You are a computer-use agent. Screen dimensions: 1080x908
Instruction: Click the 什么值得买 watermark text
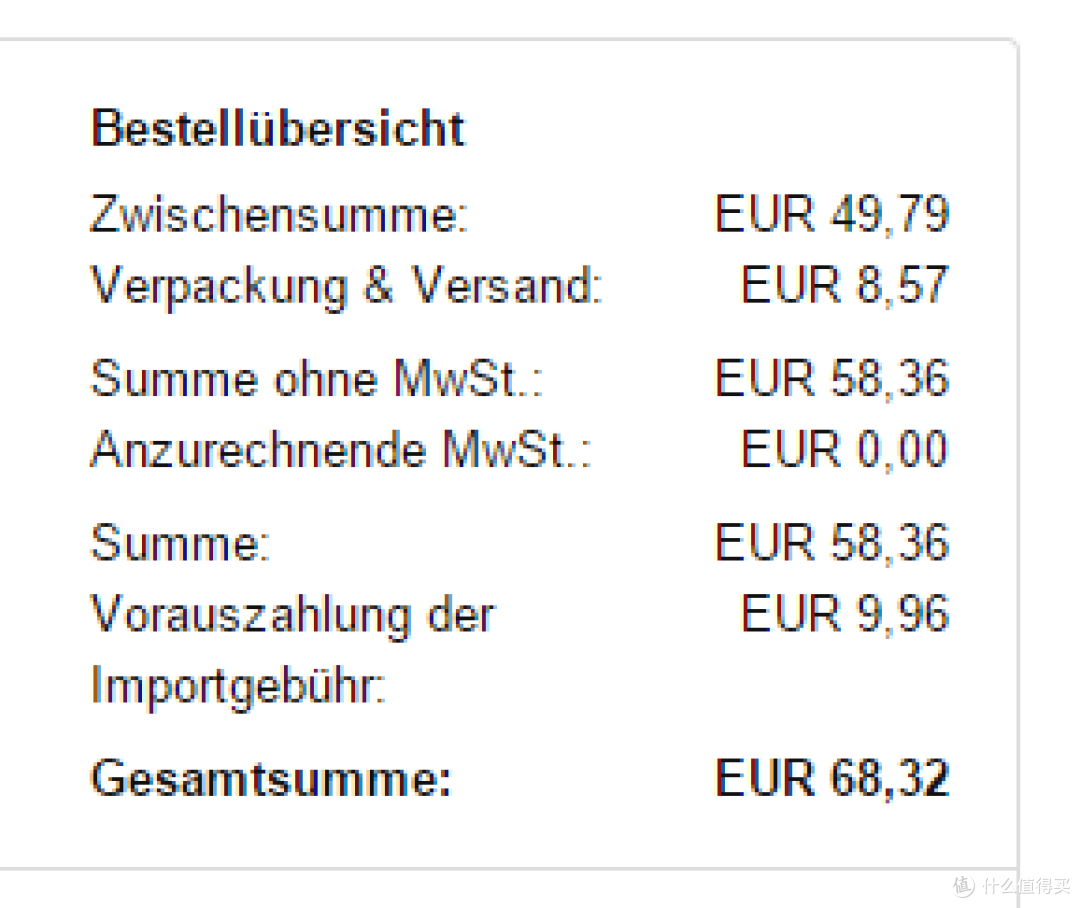(x=1026, y=886)
